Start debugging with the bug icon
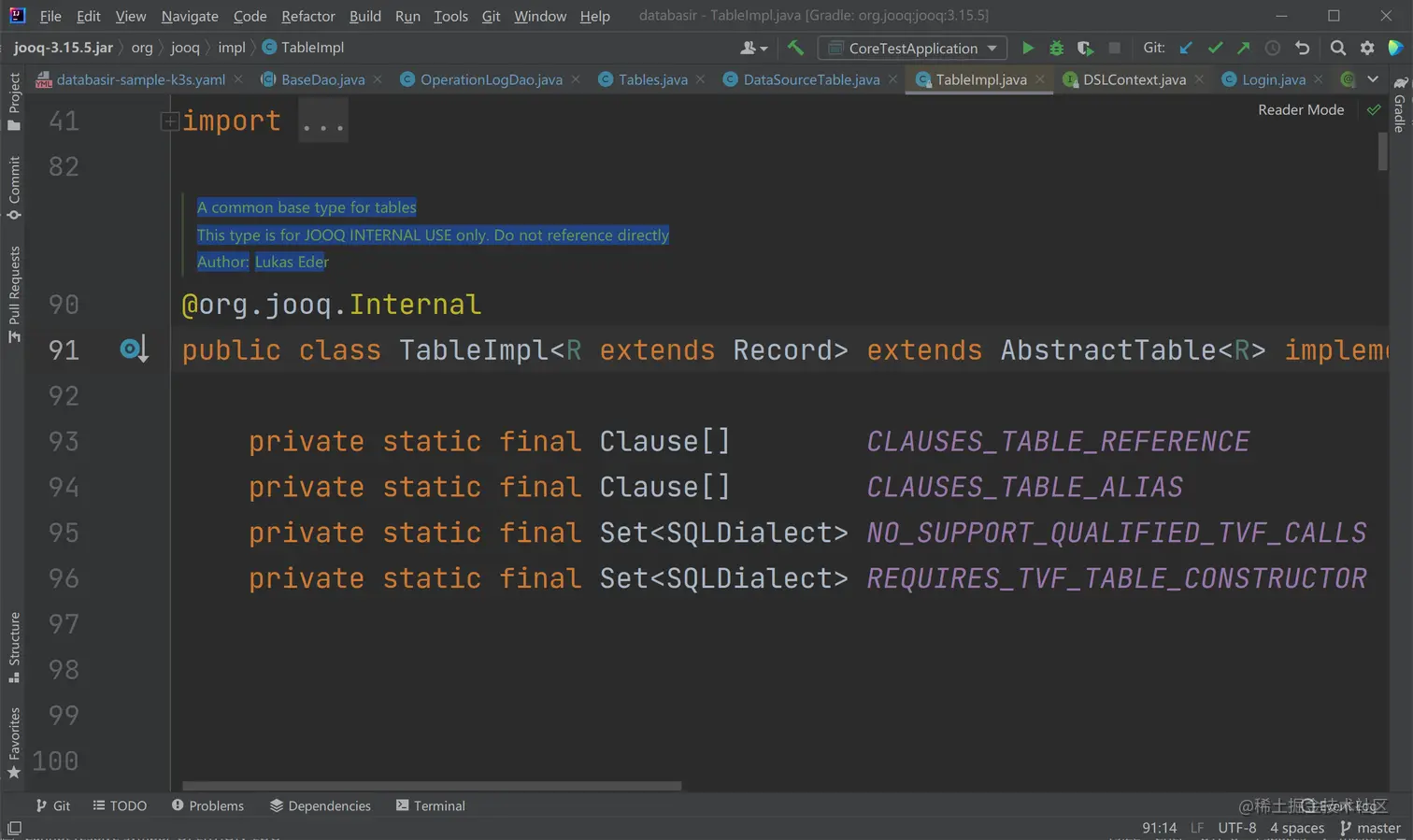 click(x=1057, y=48)
